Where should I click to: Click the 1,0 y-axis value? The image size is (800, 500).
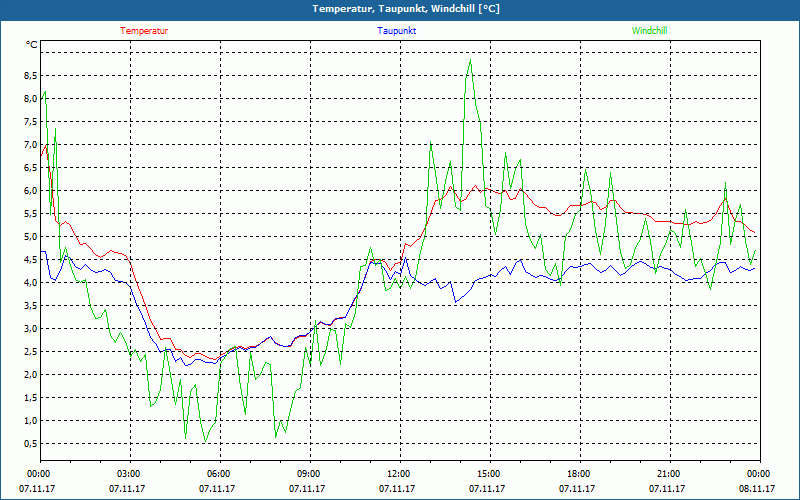click(x=31, y=420)
